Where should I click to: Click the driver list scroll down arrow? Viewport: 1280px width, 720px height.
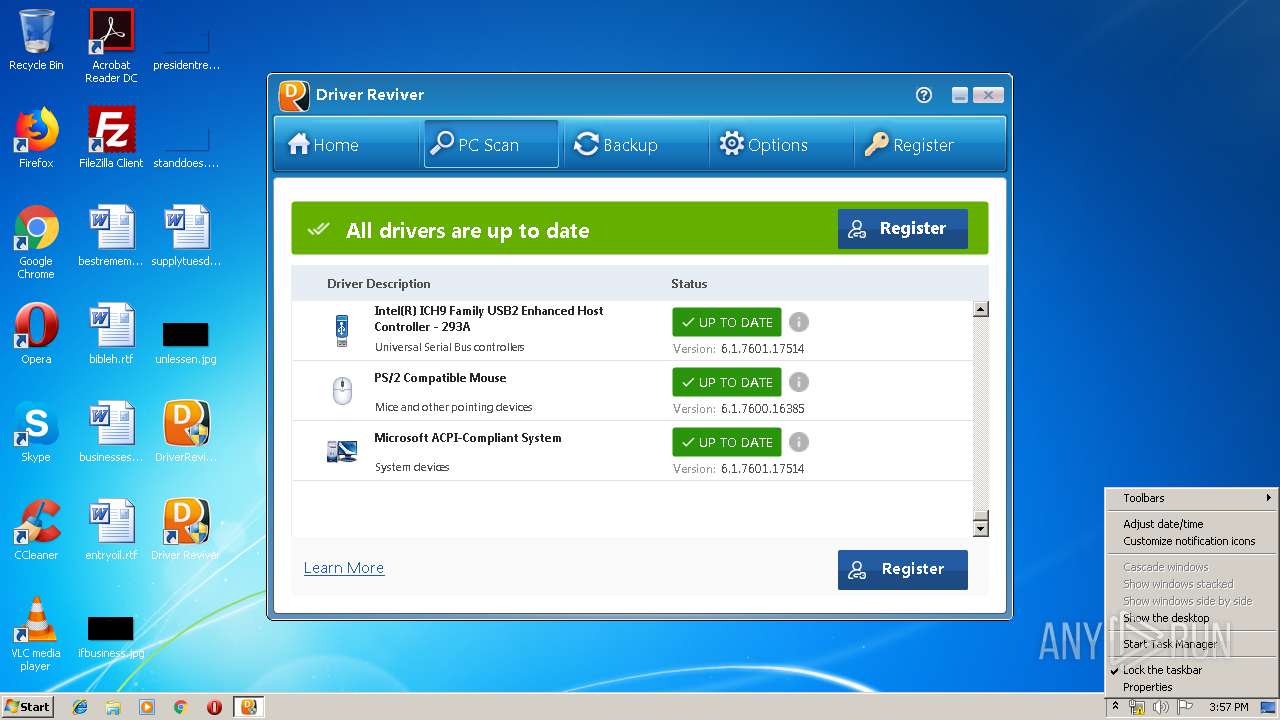pos(981,528)
